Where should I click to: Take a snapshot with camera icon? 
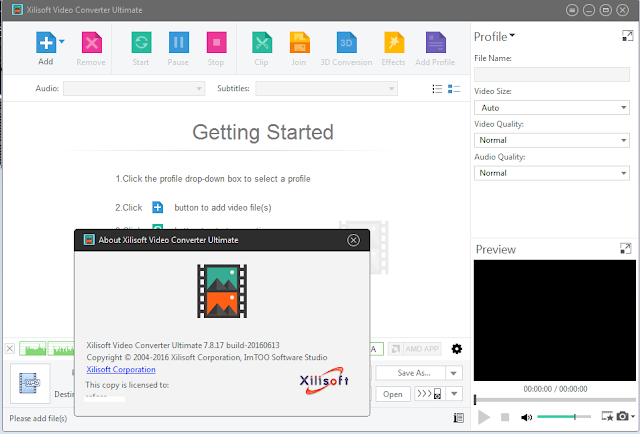(x=622, y=416)
